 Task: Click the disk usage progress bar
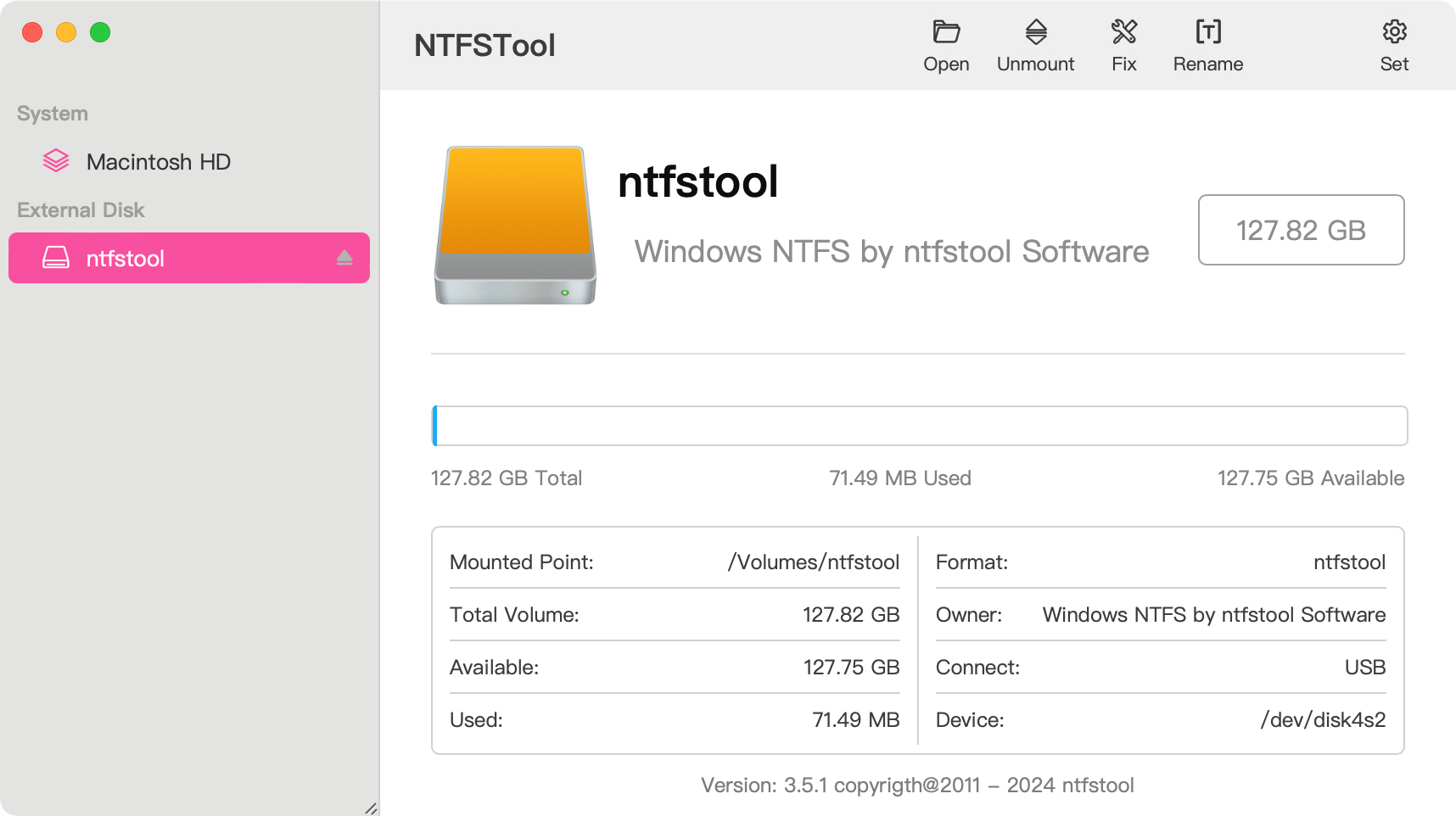point(919,426)
